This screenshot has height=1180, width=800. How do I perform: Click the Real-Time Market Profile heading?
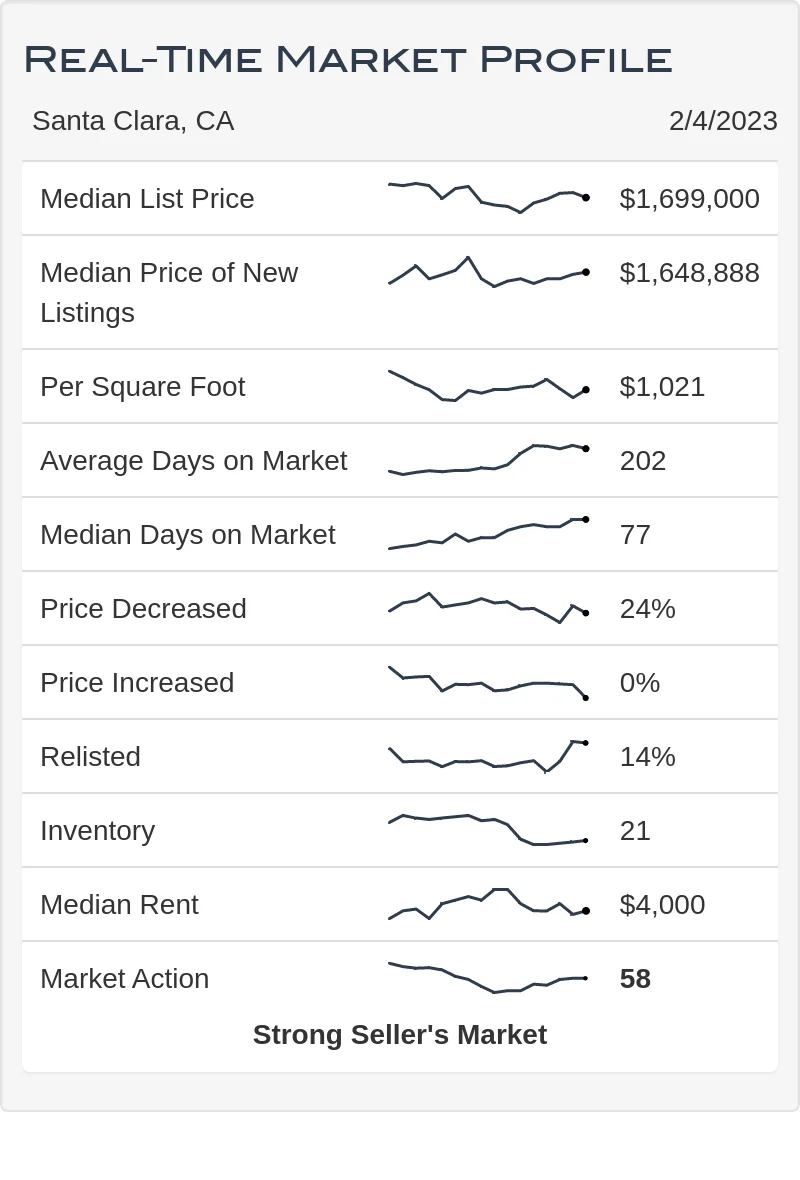coord(348,59)
